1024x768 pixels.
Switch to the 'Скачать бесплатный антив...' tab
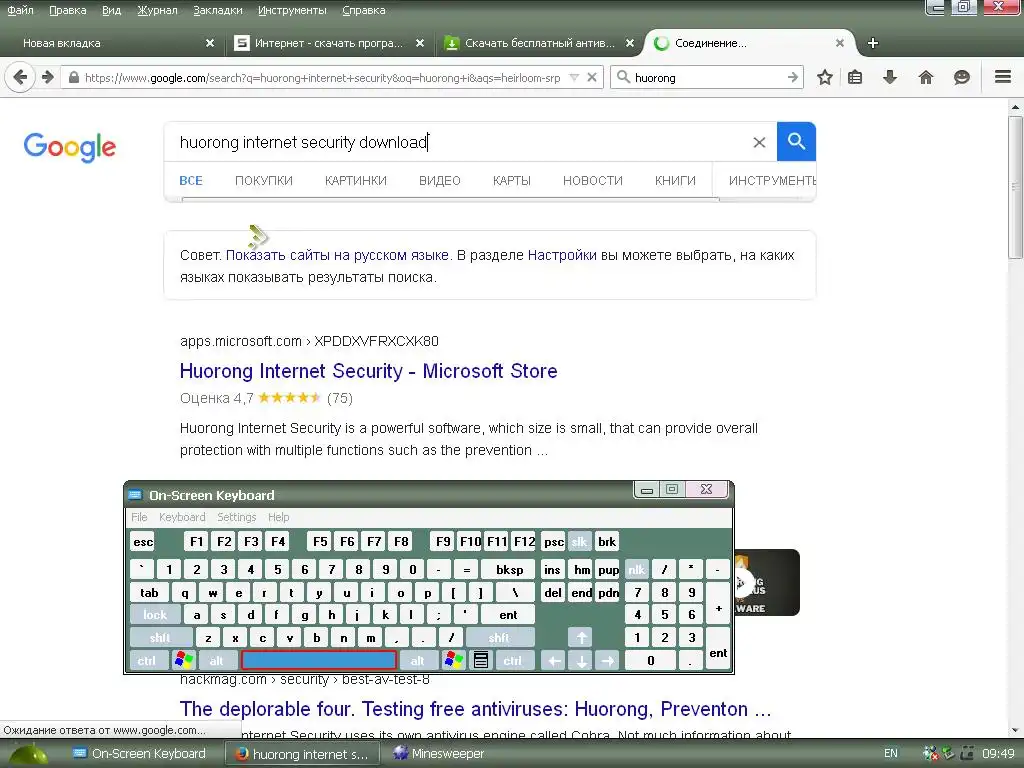click(537, 43)
